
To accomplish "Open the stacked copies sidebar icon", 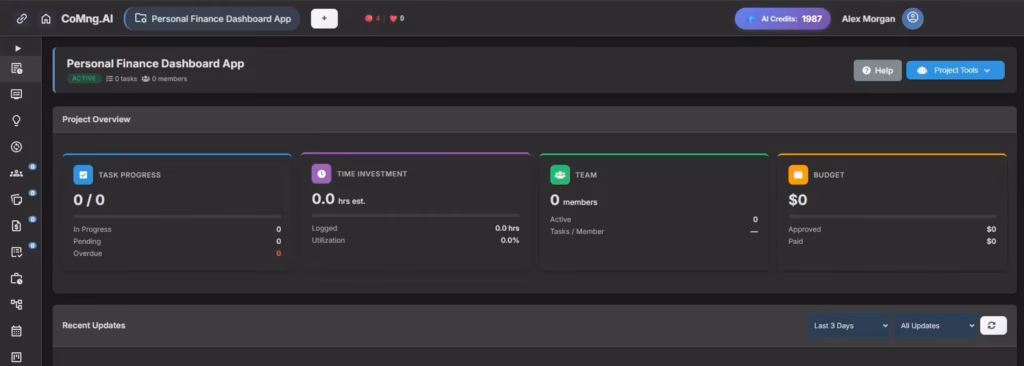I will click(17, 199).
